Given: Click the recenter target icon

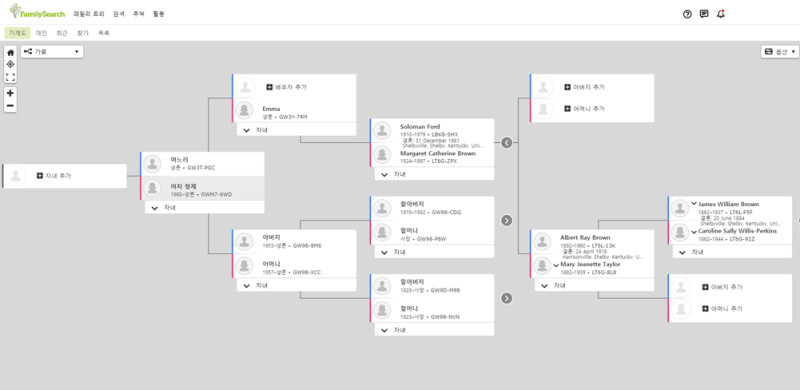Looking at the screenshot, I should (10, 64).
